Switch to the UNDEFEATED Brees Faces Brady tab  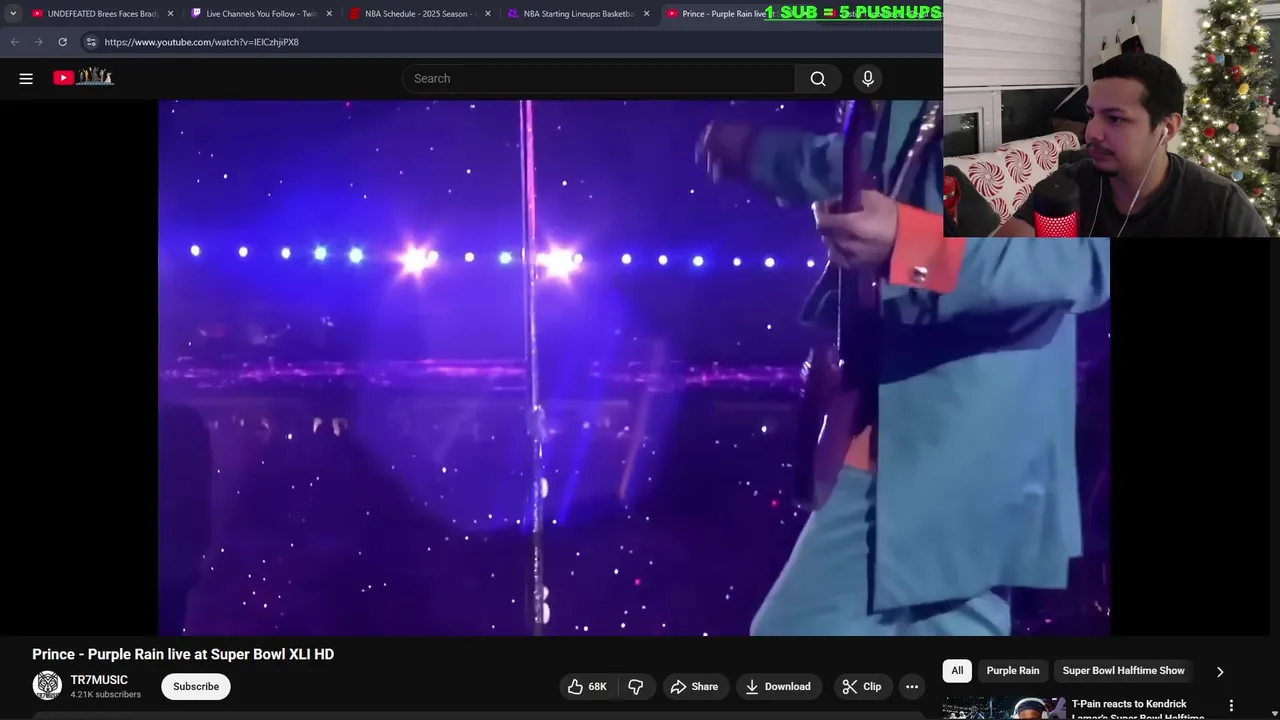coord(103,14)
